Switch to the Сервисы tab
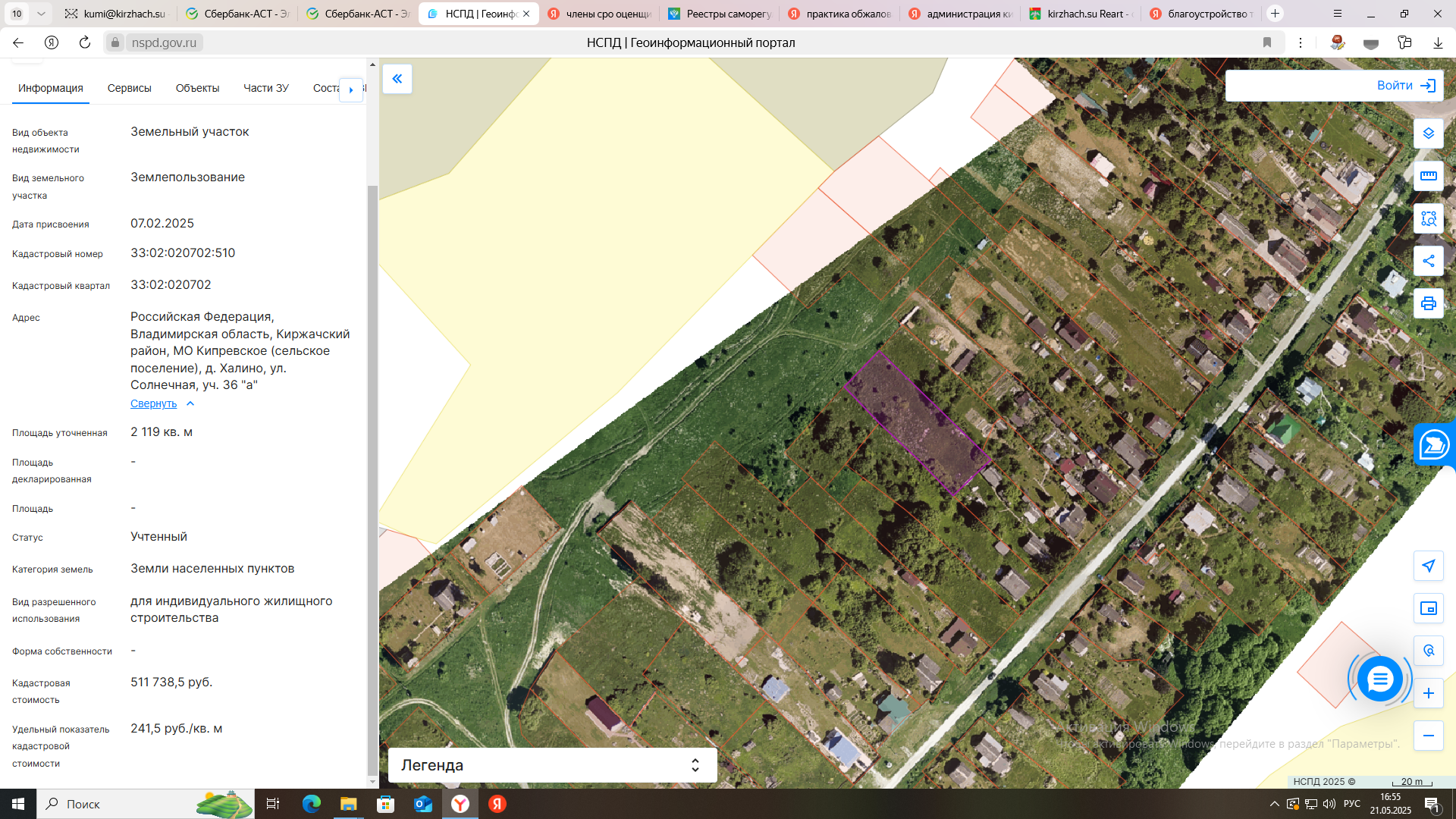Screen dimensions: 1456x819 click(x=129, y=88)
